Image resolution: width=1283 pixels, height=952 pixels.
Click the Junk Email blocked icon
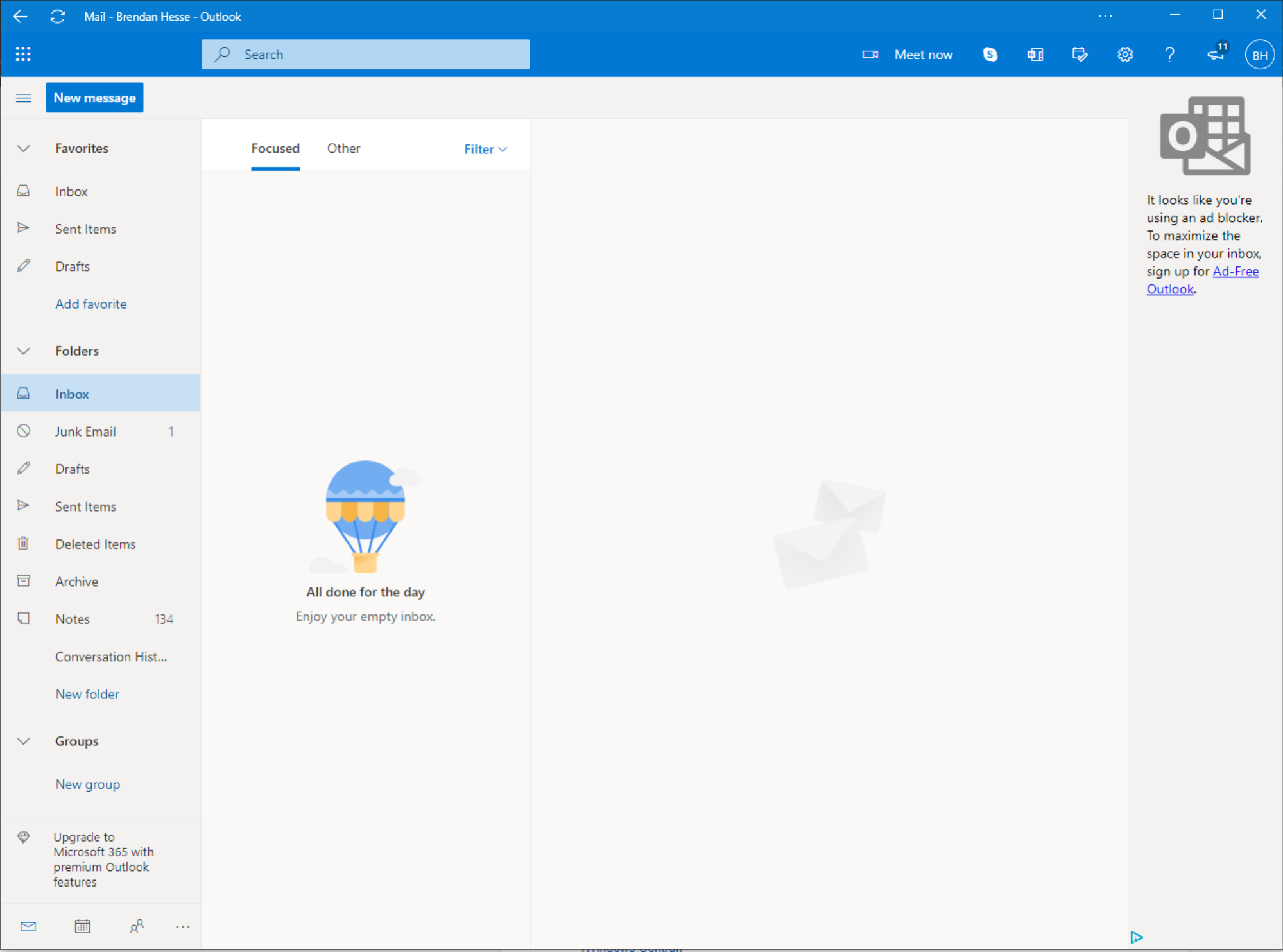(x=23, y=431)
